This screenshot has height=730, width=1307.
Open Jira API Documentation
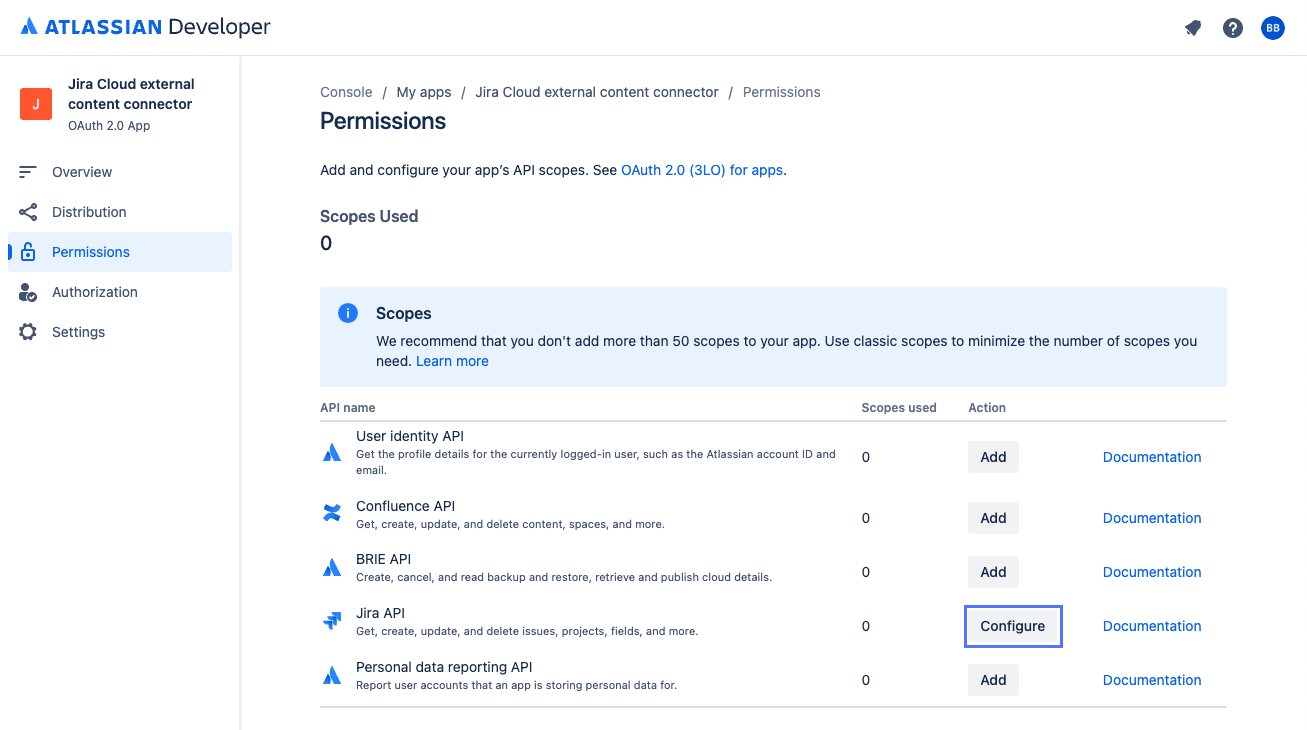coord(1152,626)
